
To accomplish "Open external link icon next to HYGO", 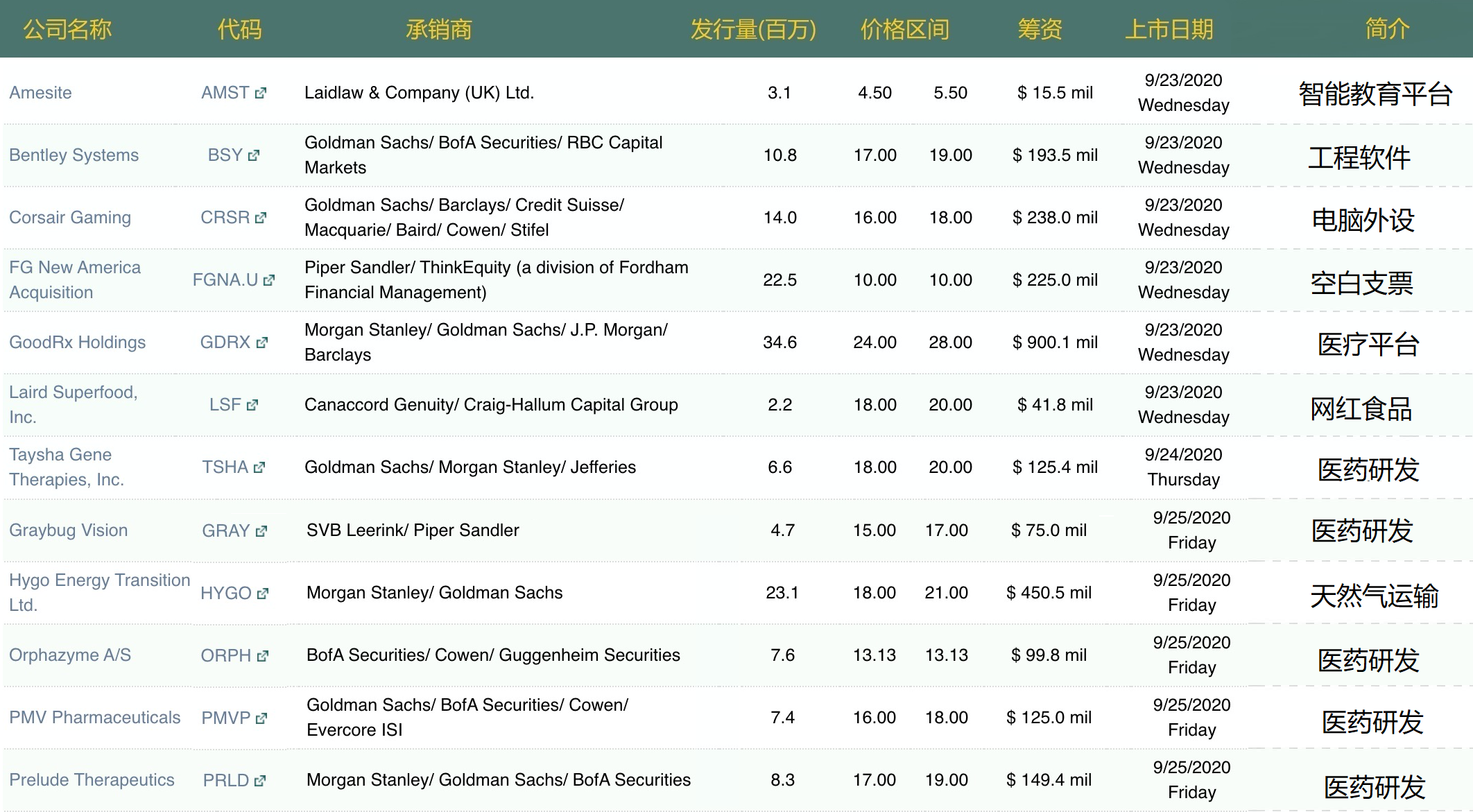I will [263, 594].
